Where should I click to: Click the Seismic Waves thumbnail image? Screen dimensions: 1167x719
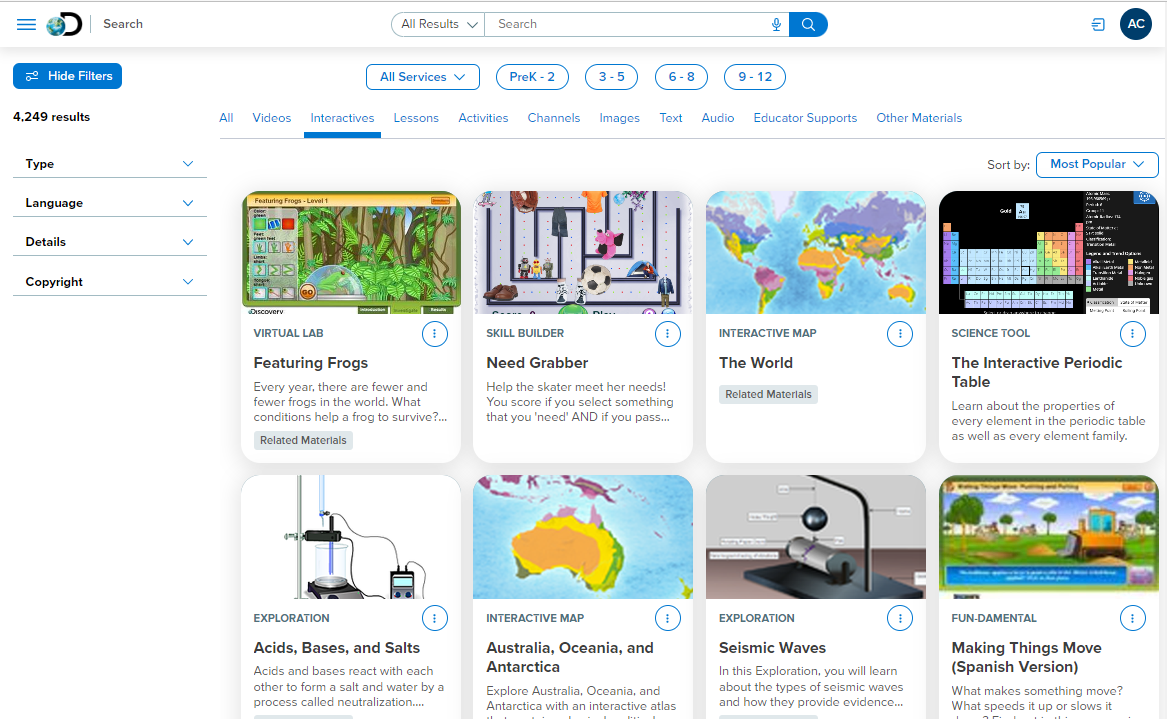coord(816,537)
